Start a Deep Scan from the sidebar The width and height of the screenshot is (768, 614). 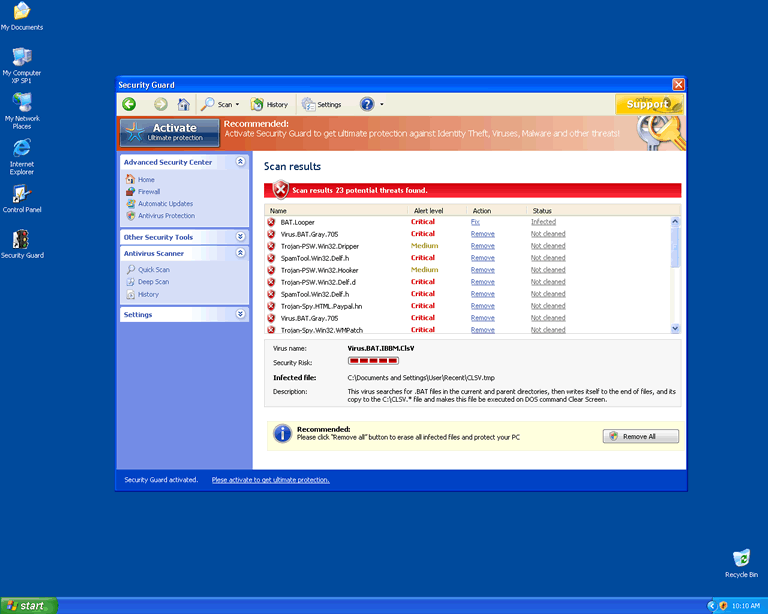tap(153, 282)
